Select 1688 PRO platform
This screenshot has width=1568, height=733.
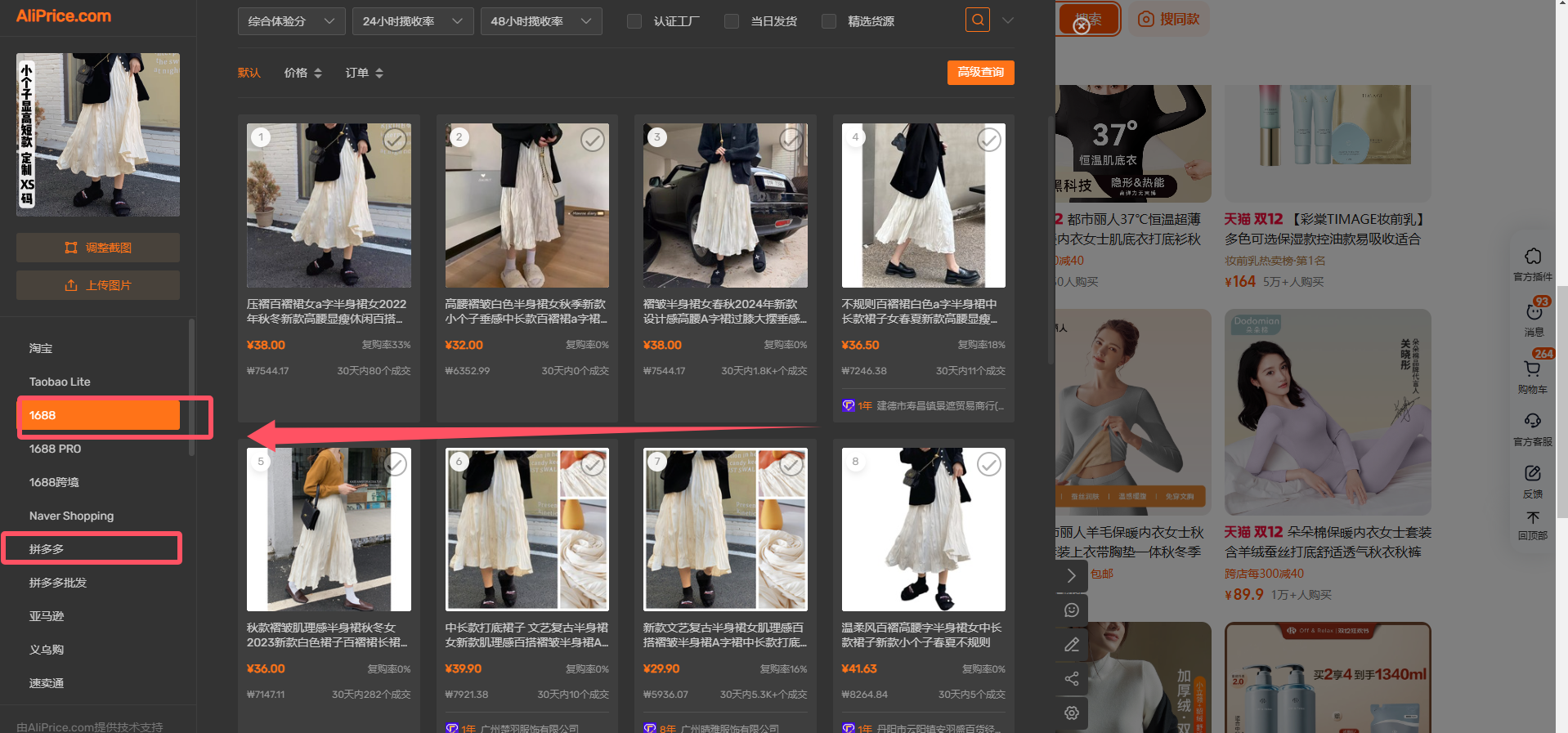click(x=55, y=449)
